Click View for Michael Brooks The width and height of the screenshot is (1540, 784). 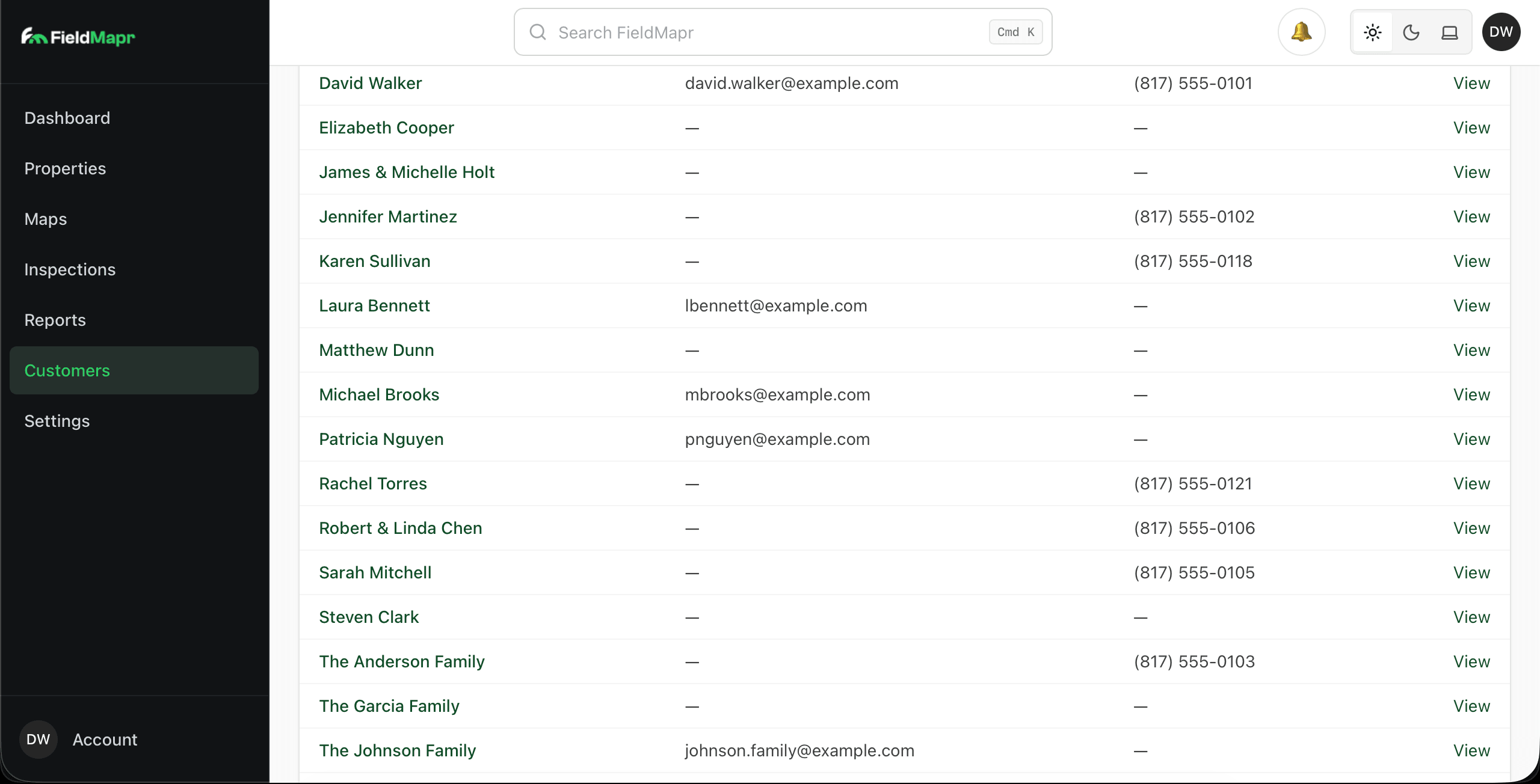coord(1471,394)
